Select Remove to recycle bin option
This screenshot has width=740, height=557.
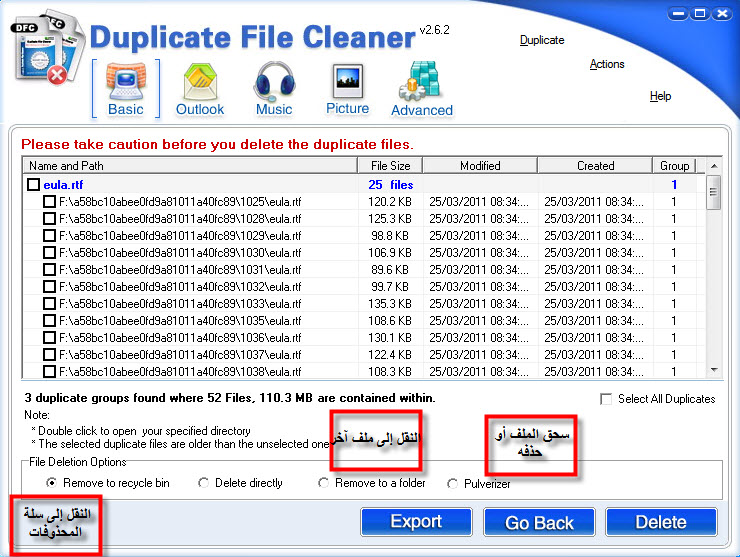tap(53, 483)
